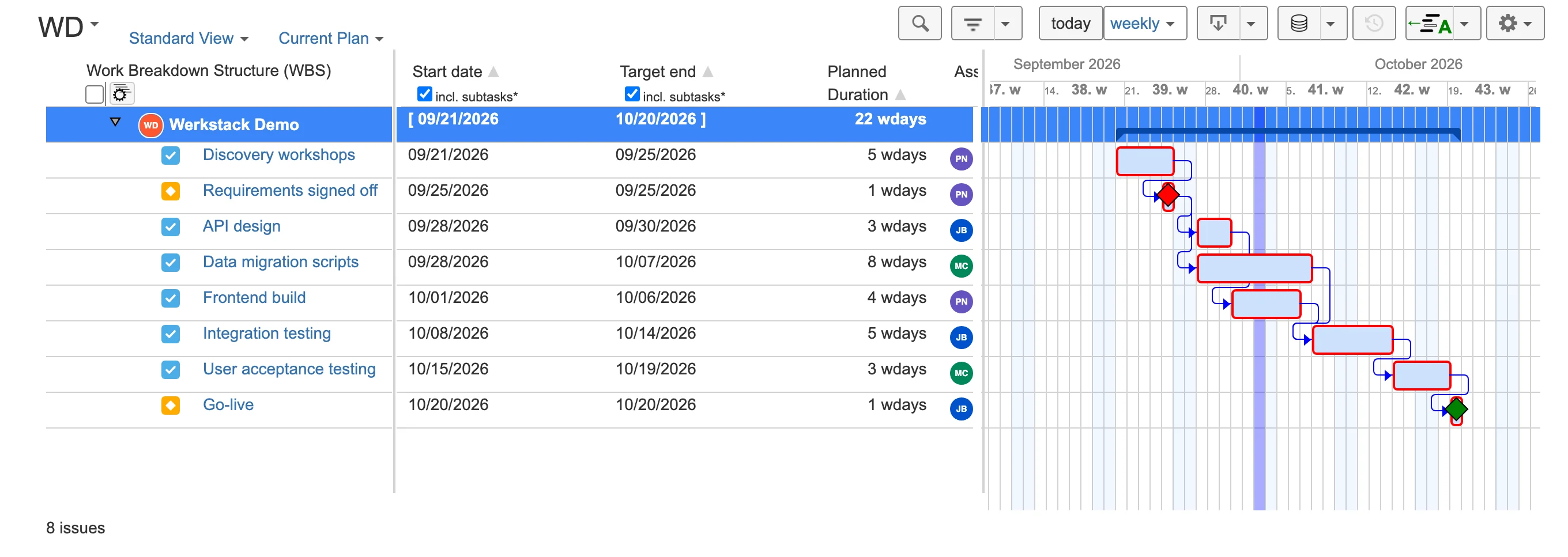Open the WD project menu
The image size is (1568, 557).
(x=68, y=28)
